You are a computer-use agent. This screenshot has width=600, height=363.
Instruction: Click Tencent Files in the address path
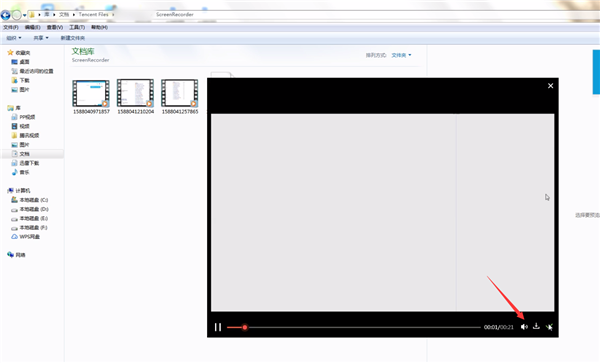point(93,15)
